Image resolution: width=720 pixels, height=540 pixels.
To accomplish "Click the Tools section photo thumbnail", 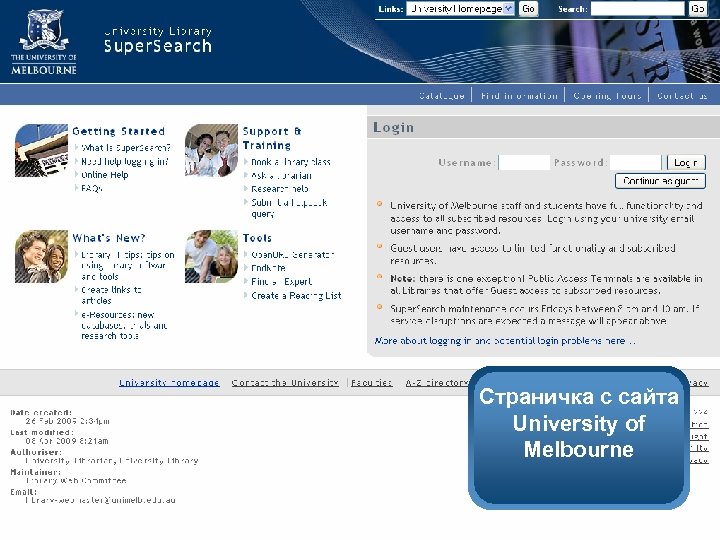I will pos(211,256).
